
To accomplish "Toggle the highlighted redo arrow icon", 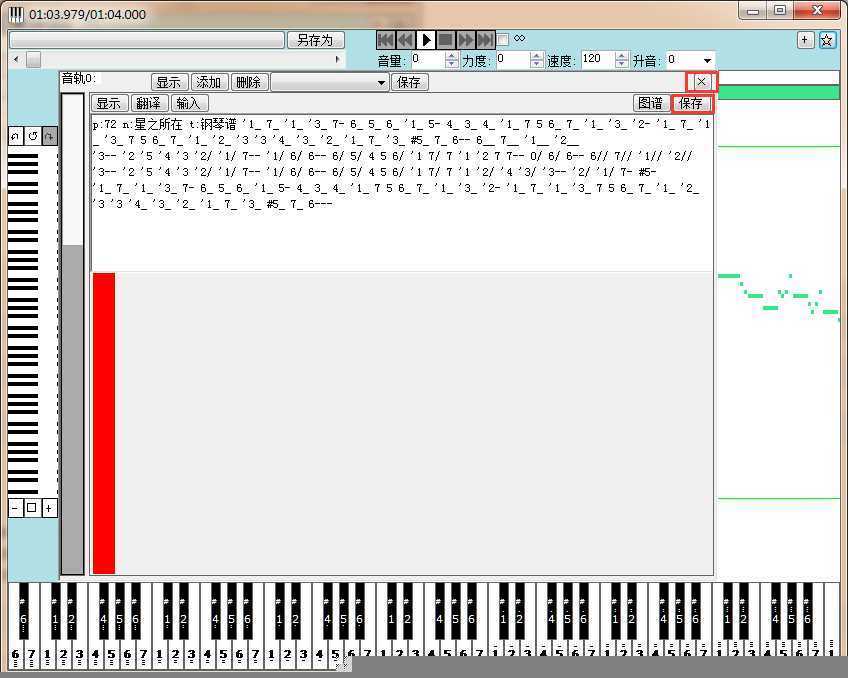I will tap(50, 136).
